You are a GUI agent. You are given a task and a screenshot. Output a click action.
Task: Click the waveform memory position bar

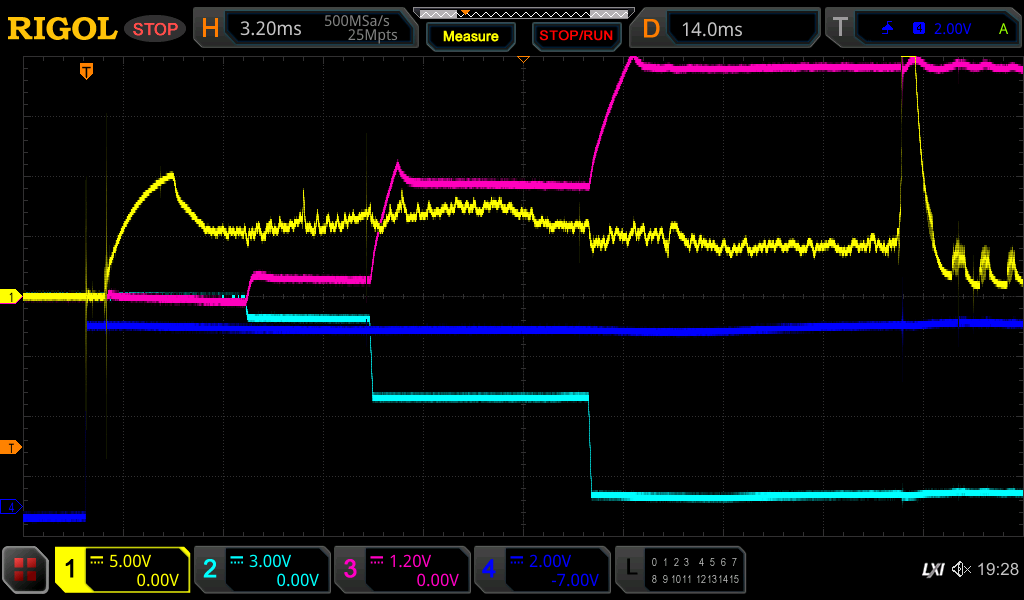(x=523, y=13)
